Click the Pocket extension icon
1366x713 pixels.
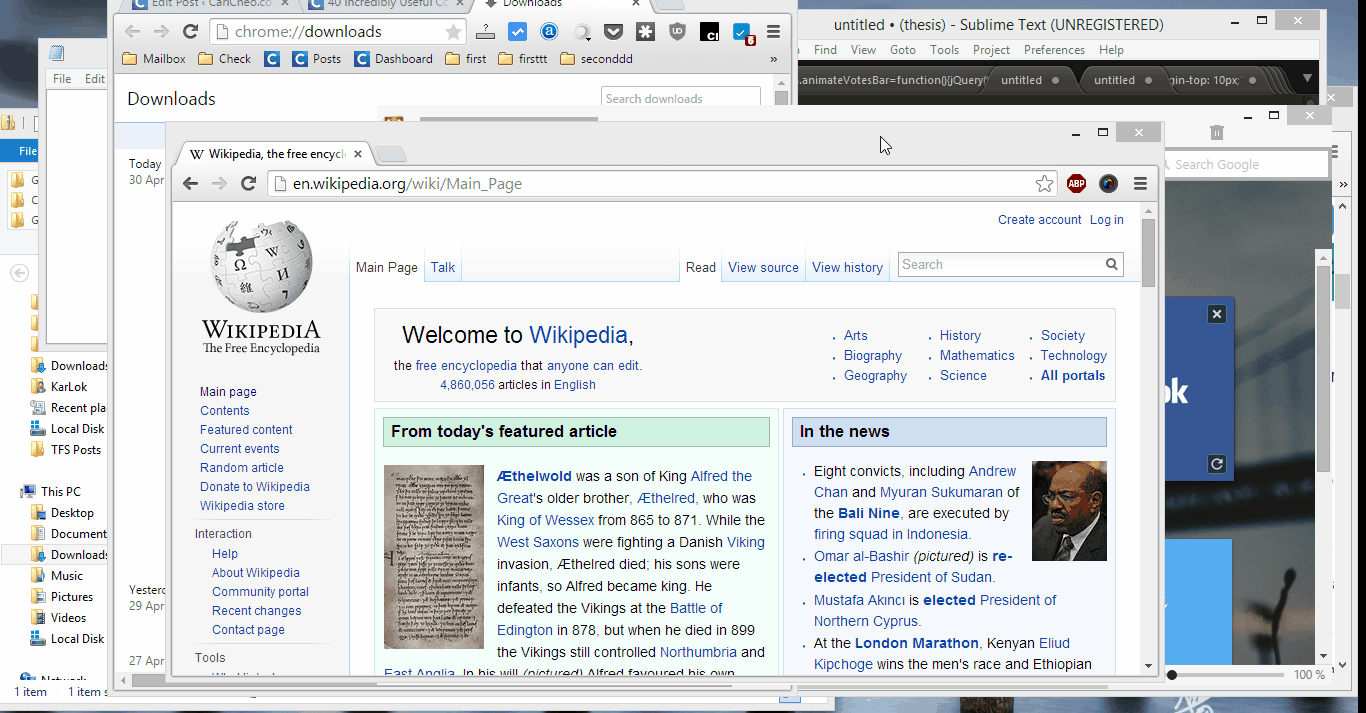click(x=614, y=32)
